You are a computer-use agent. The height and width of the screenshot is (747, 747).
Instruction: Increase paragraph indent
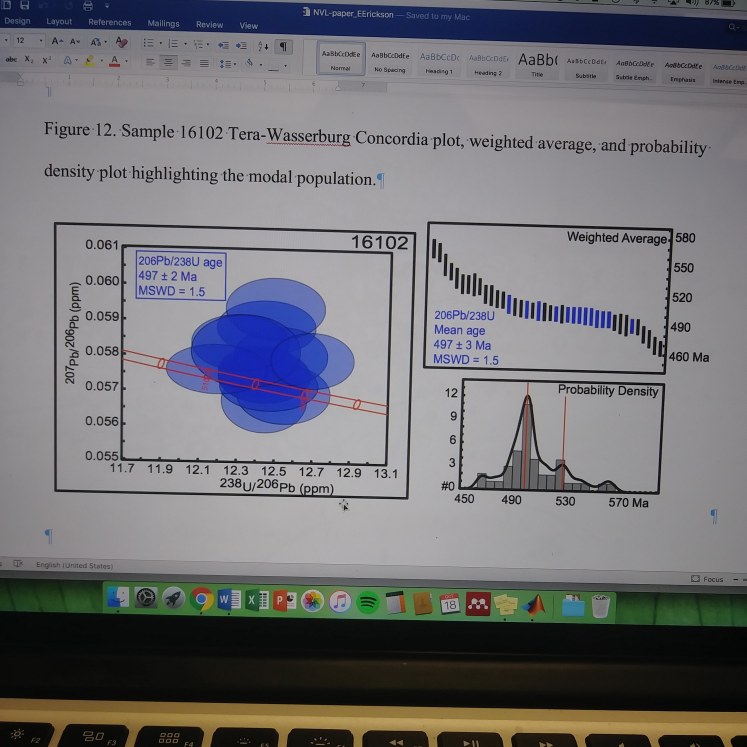point(241,45)
